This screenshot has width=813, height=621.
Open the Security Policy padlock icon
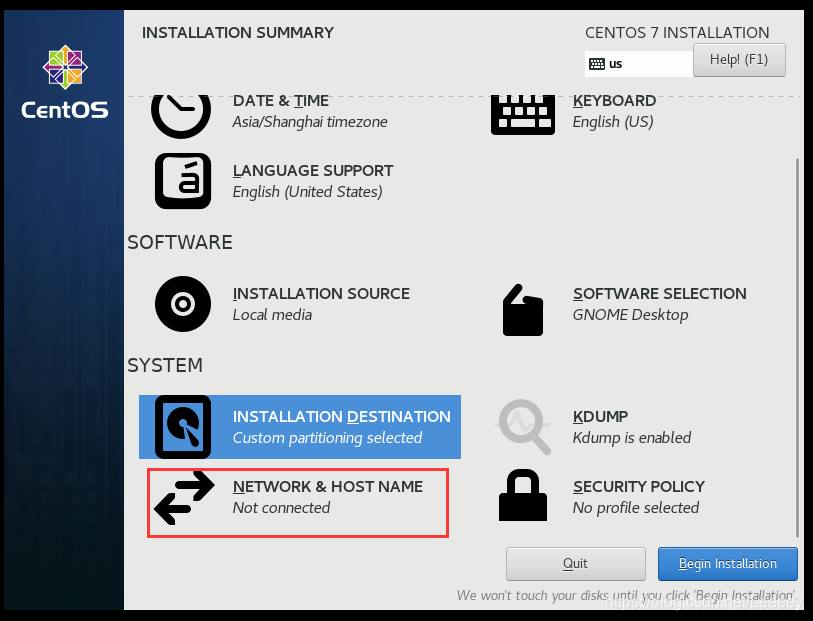point(523,495)
